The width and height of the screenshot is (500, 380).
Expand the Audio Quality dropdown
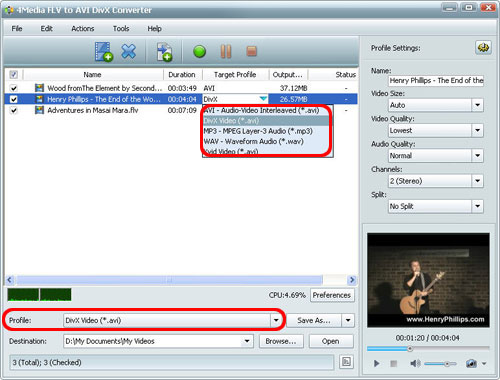coord(478,156)
